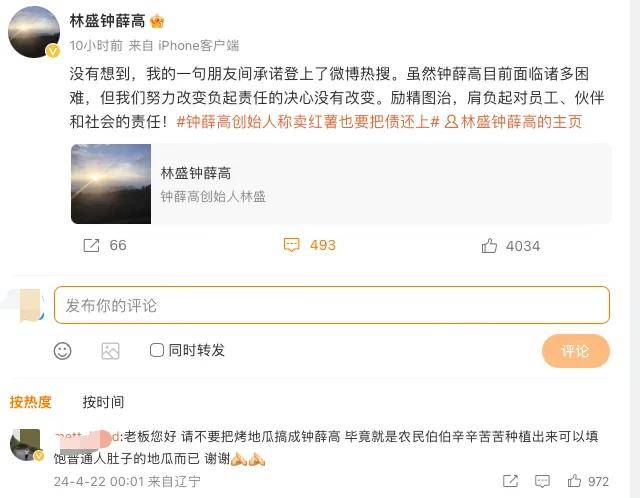Open the comments icon showing 493

(x=292, y=245)
